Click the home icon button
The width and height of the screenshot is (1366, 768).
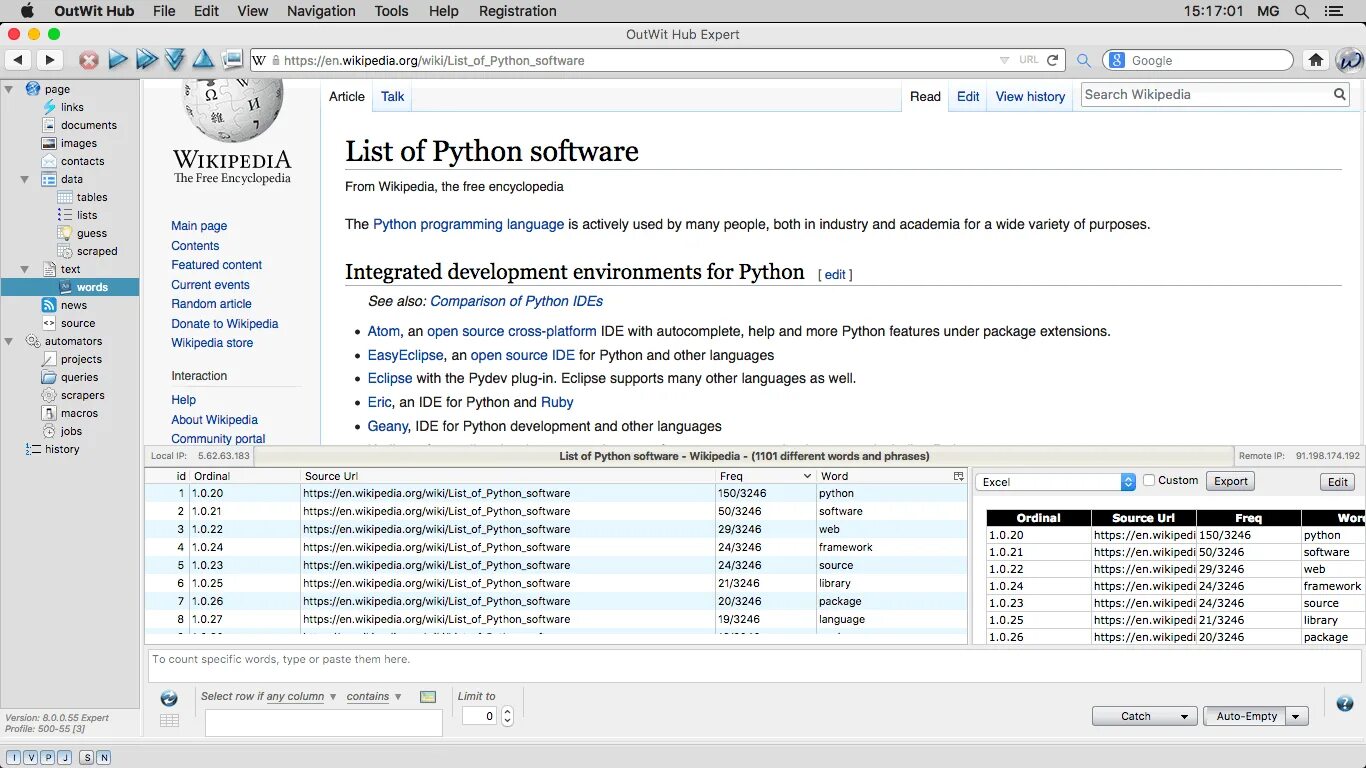(x=1316, y=60)
